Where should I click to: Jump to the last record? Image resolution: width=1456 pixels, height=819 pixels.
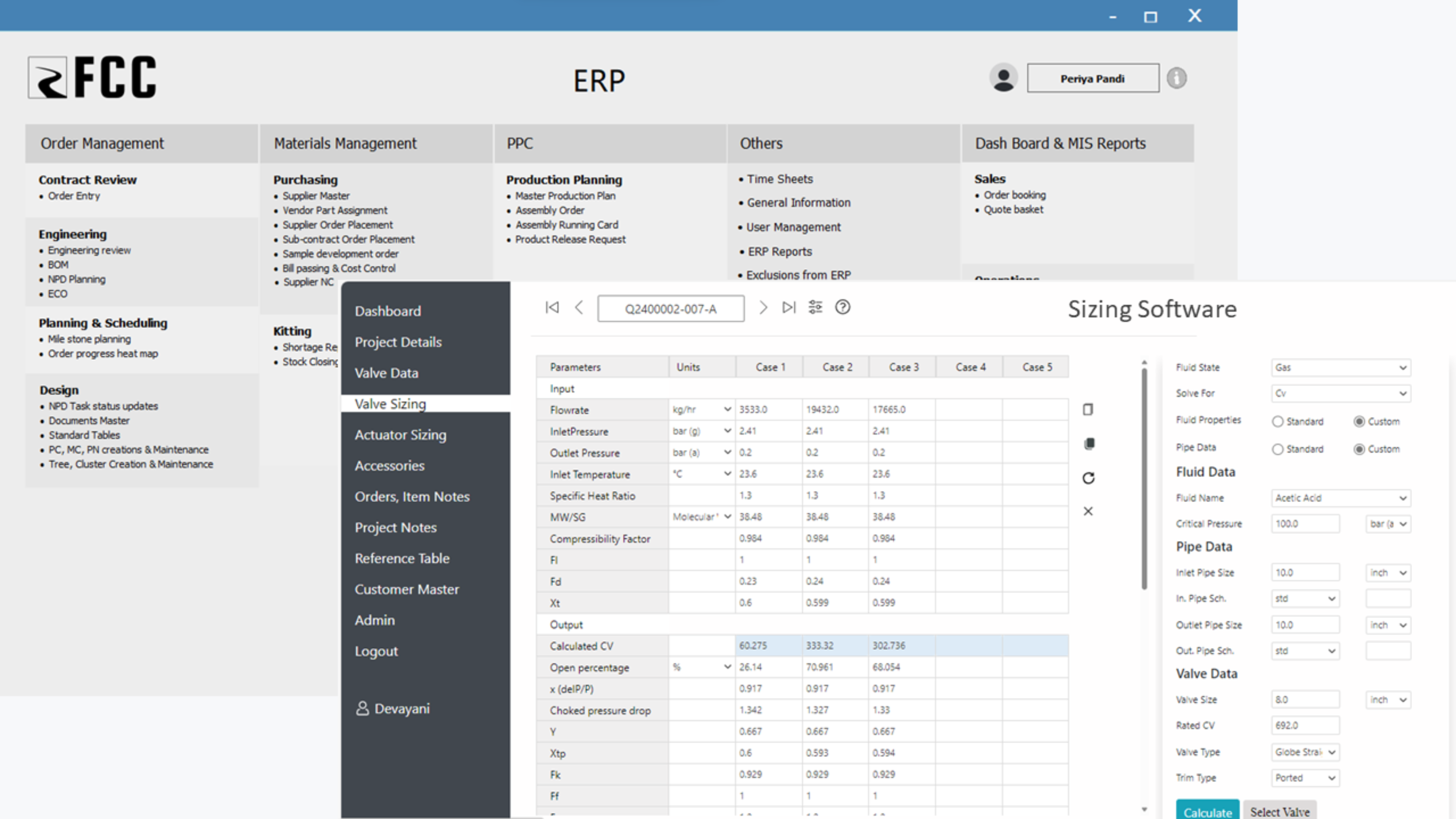pos(788,308)
